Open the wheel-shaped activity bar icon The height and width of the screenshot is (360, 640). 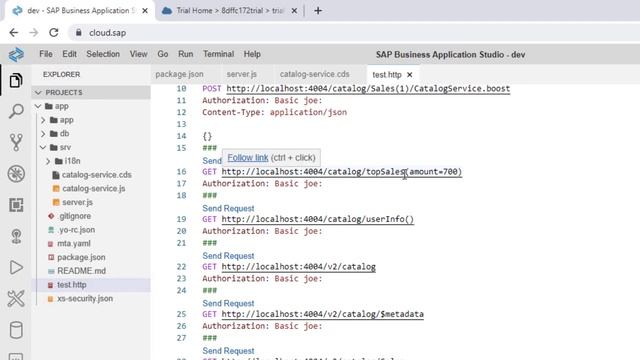[x=16, y=174]
